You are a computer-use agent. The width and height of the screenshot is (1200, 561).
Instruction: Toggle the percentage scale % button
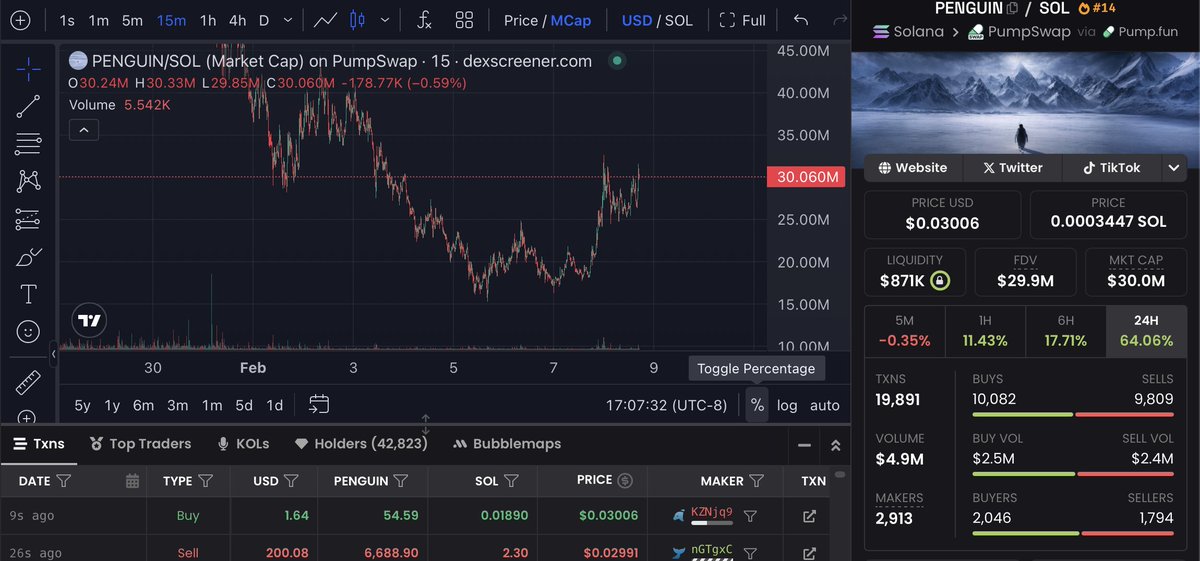coord(757,405)
